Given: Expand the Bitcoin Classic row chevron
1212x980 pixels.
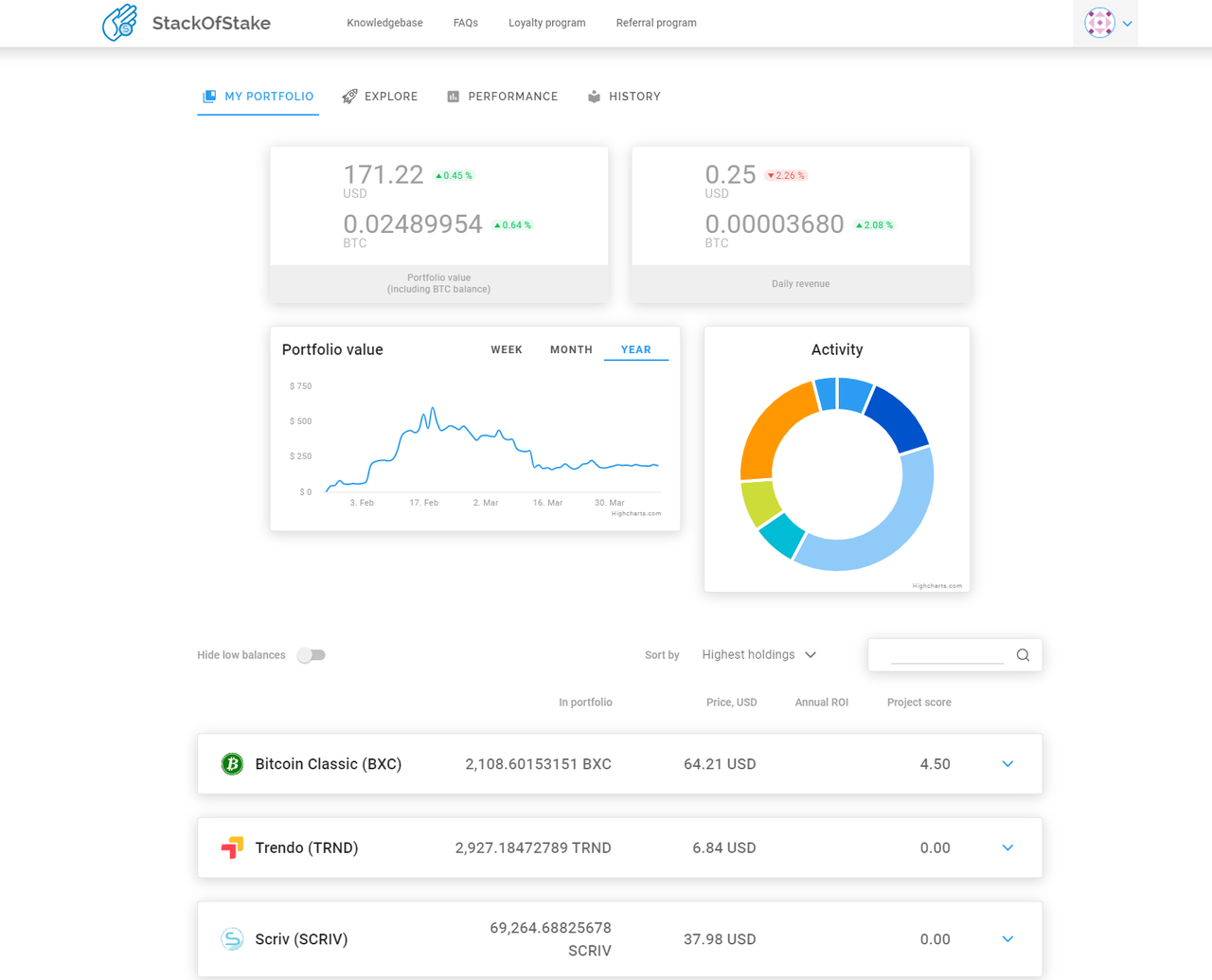Looking at the screenshot, I should pos(1007,764).
